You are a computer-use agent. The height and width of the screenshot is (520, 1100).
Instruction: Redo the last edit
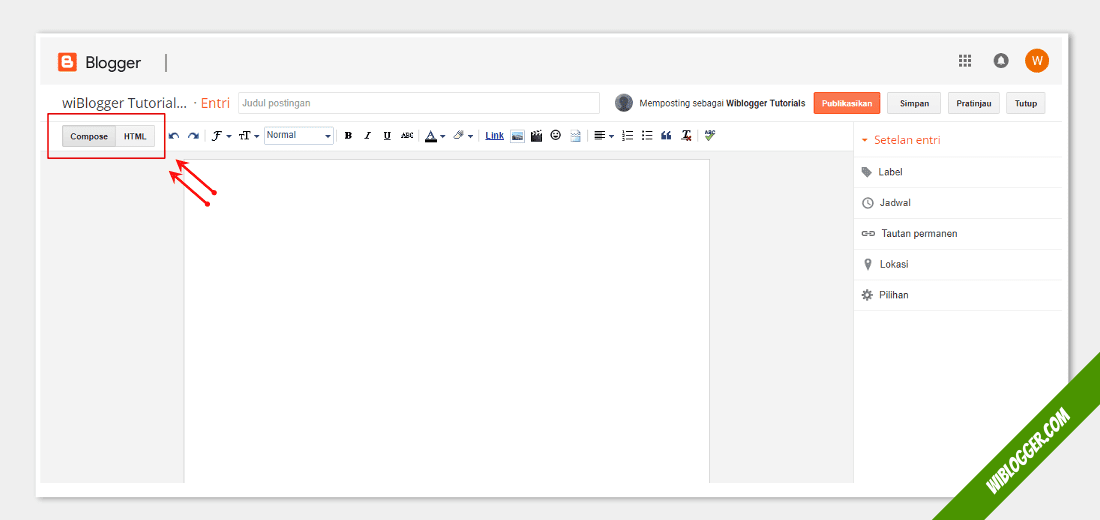[193, 135]
